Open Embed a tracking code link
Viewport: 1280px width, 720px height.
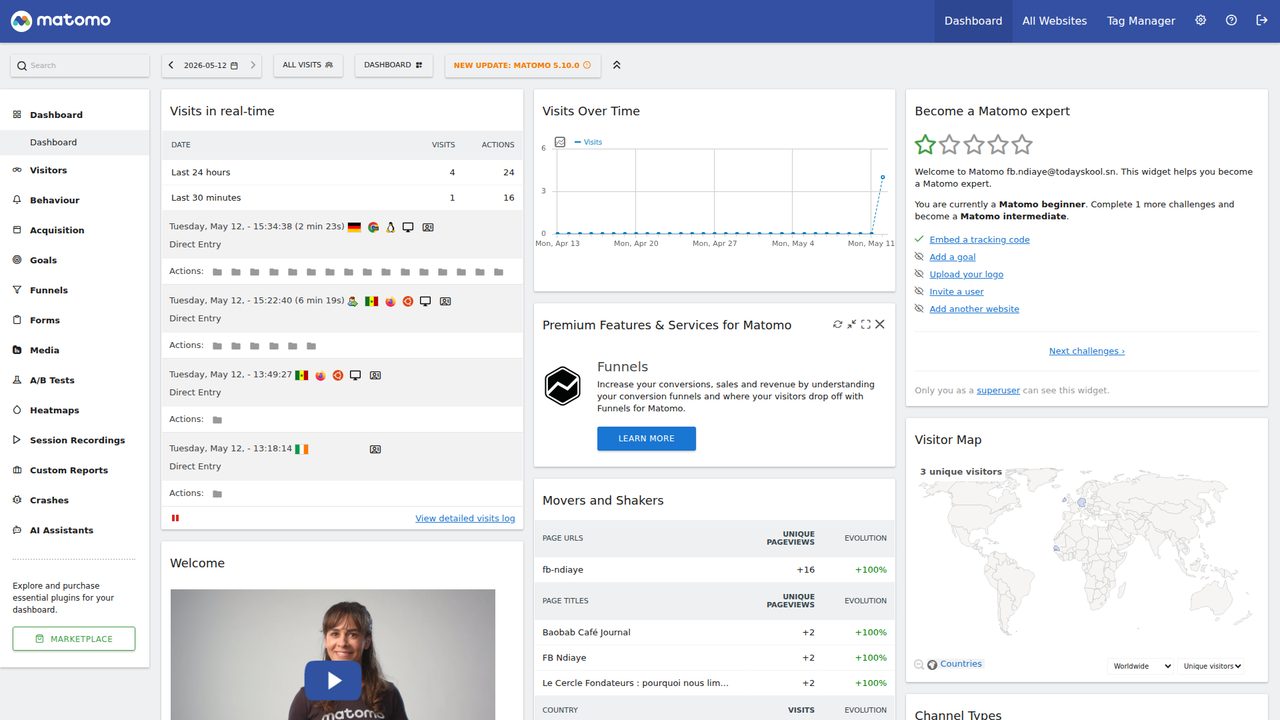(979, 239)
